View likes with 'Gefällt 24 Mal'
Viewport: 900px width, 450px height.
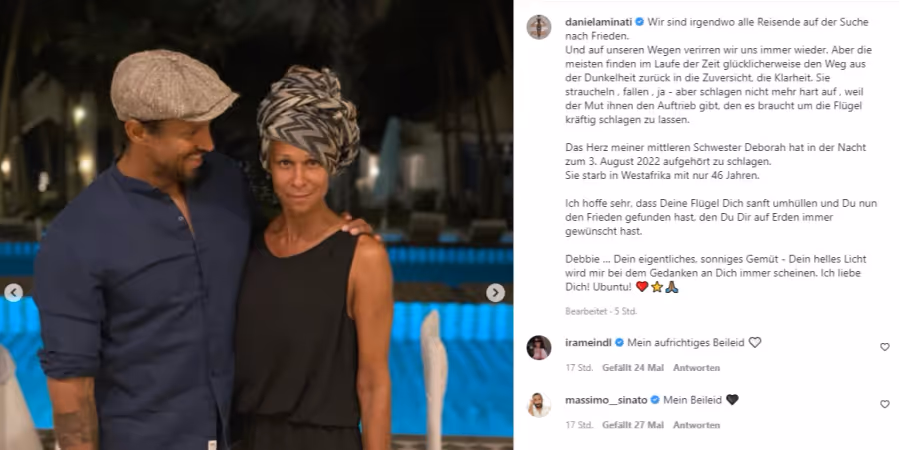[633, 368]
